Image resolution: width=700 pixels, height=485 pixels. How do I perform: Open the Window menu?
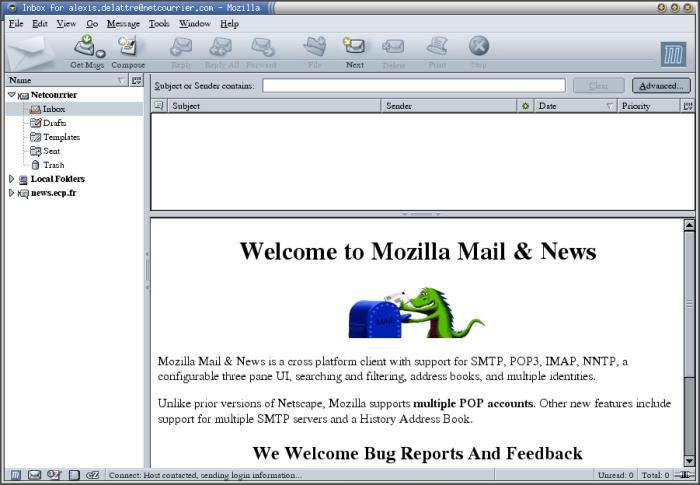click(x=195, y=24)
